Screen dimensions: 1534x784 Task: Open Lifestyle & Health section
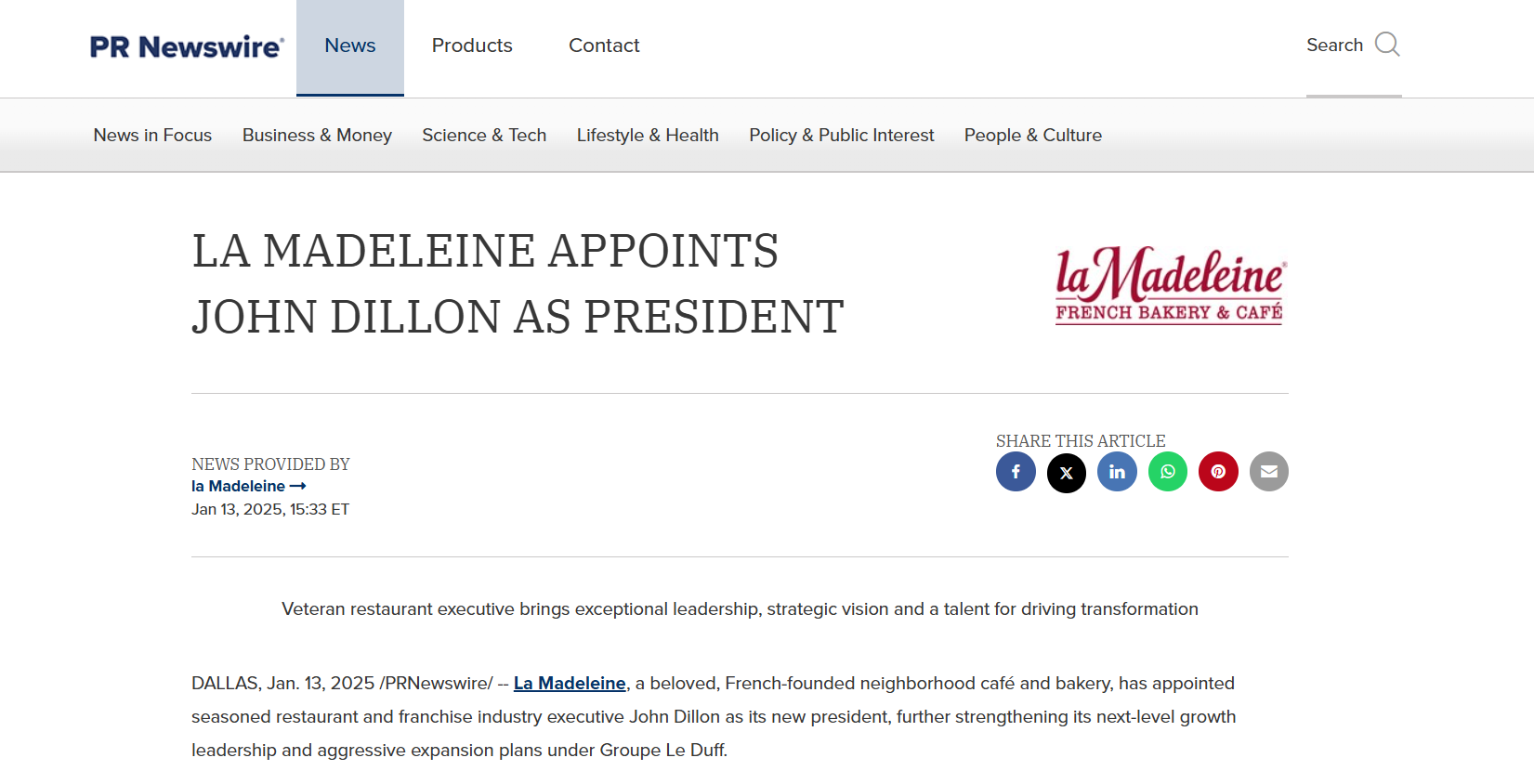click(648, 135)
